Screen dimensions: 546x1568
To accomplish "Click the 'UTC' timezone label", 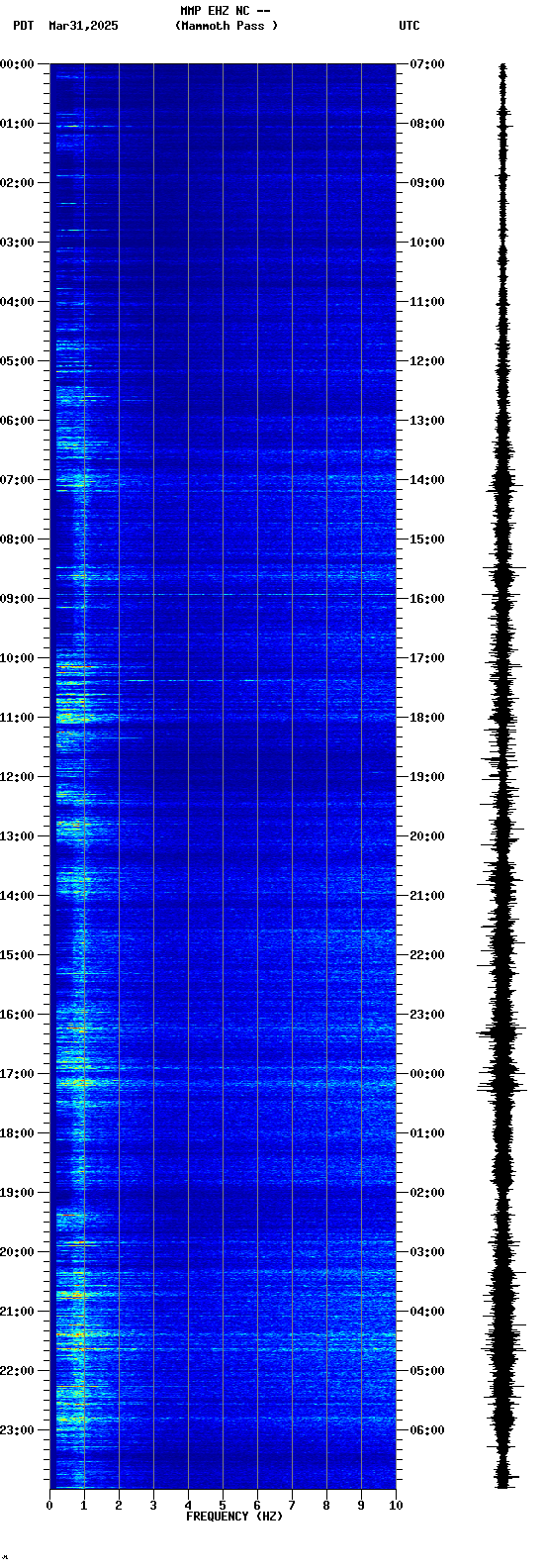I will 409,26.
